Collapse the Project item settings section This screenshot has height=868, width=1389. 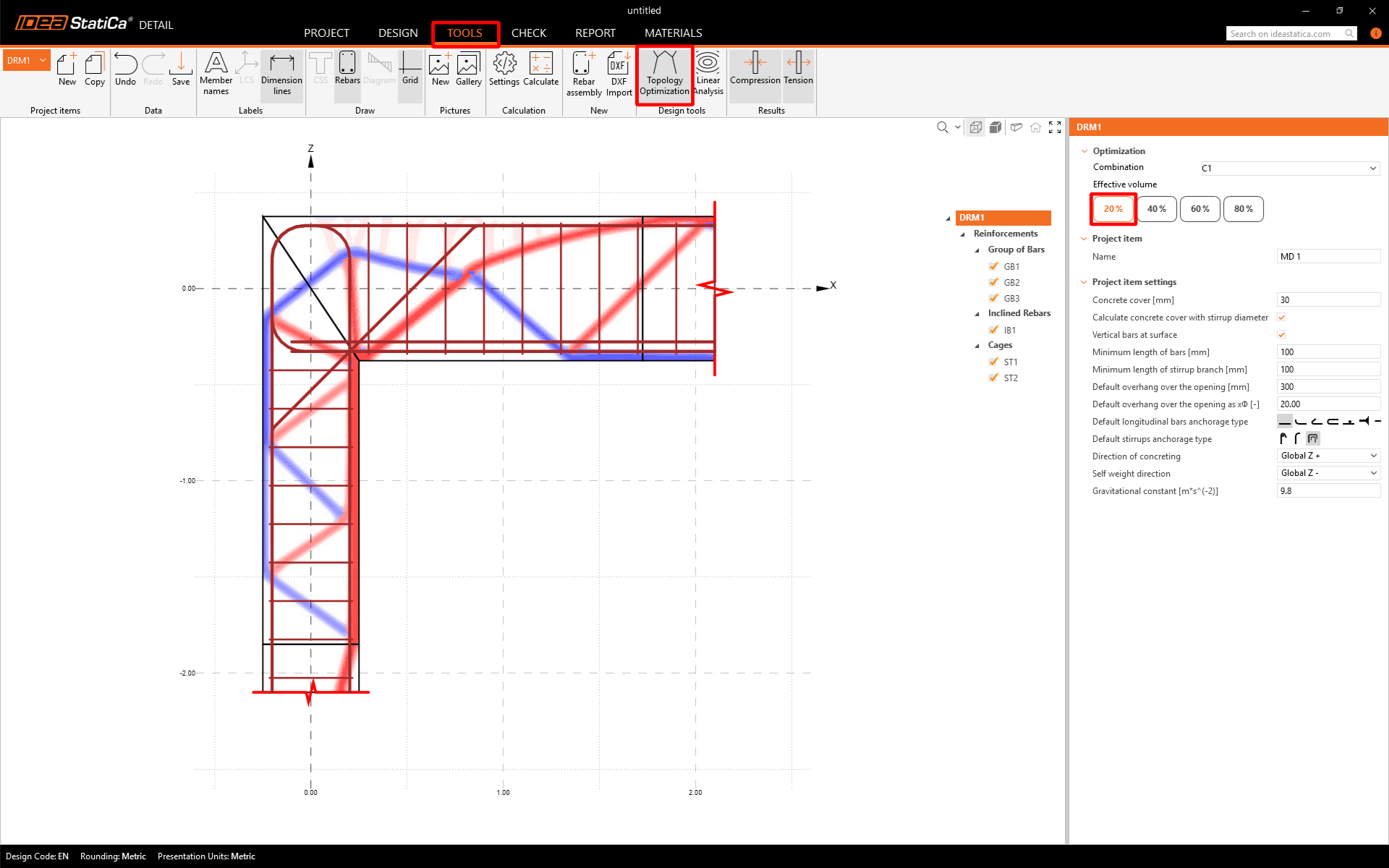(1084, 282)
